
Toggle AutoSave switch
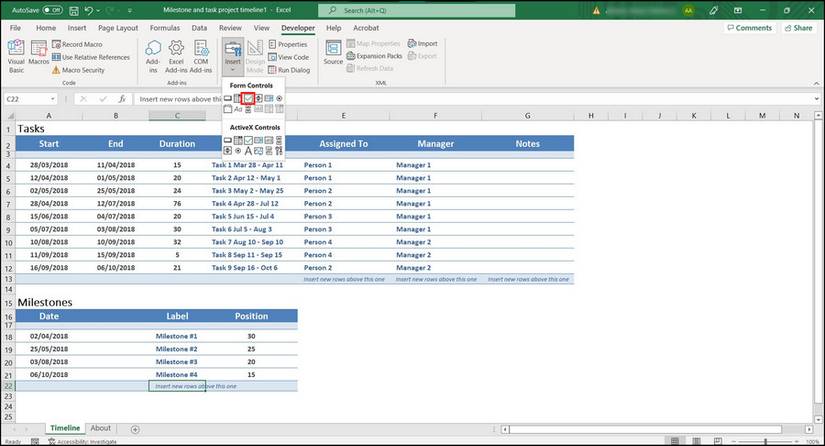tap(52, 10)
